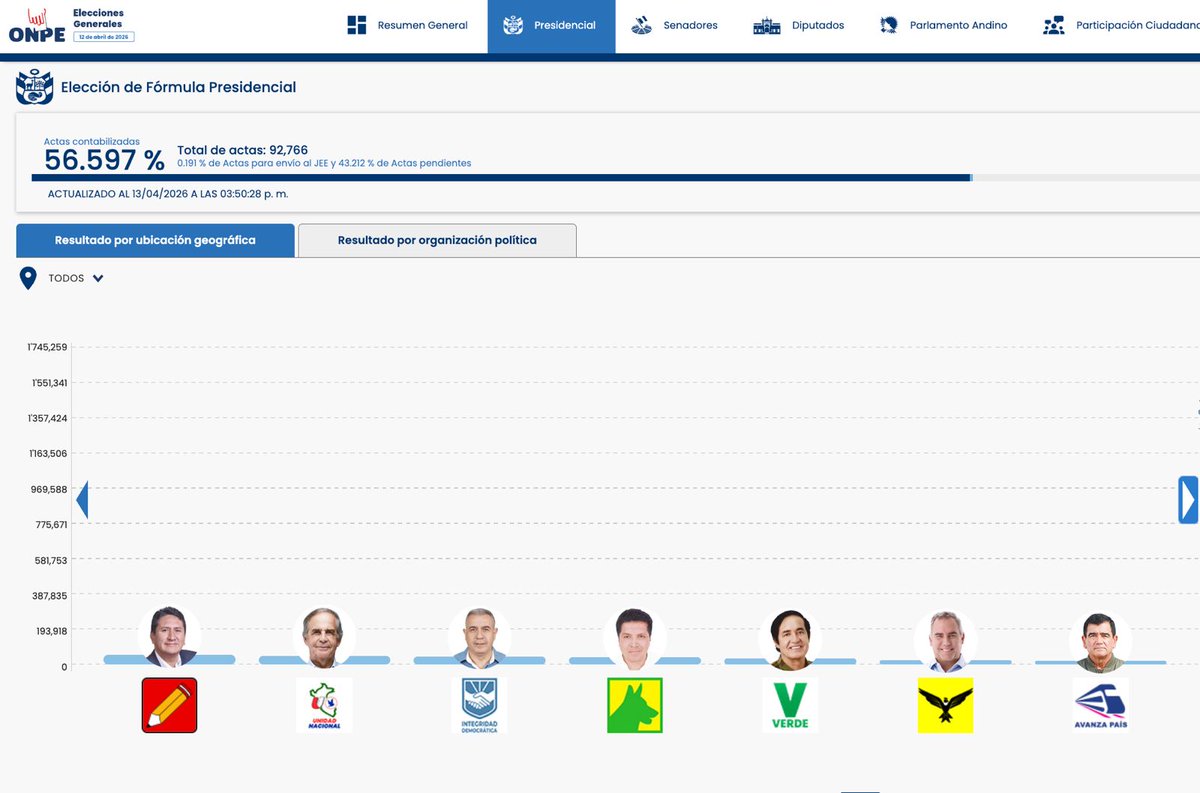The width and height of the screenshot is (1200, 793).
Task: Select the Unidad Nacional party logo
Action: tap(324, 705)
